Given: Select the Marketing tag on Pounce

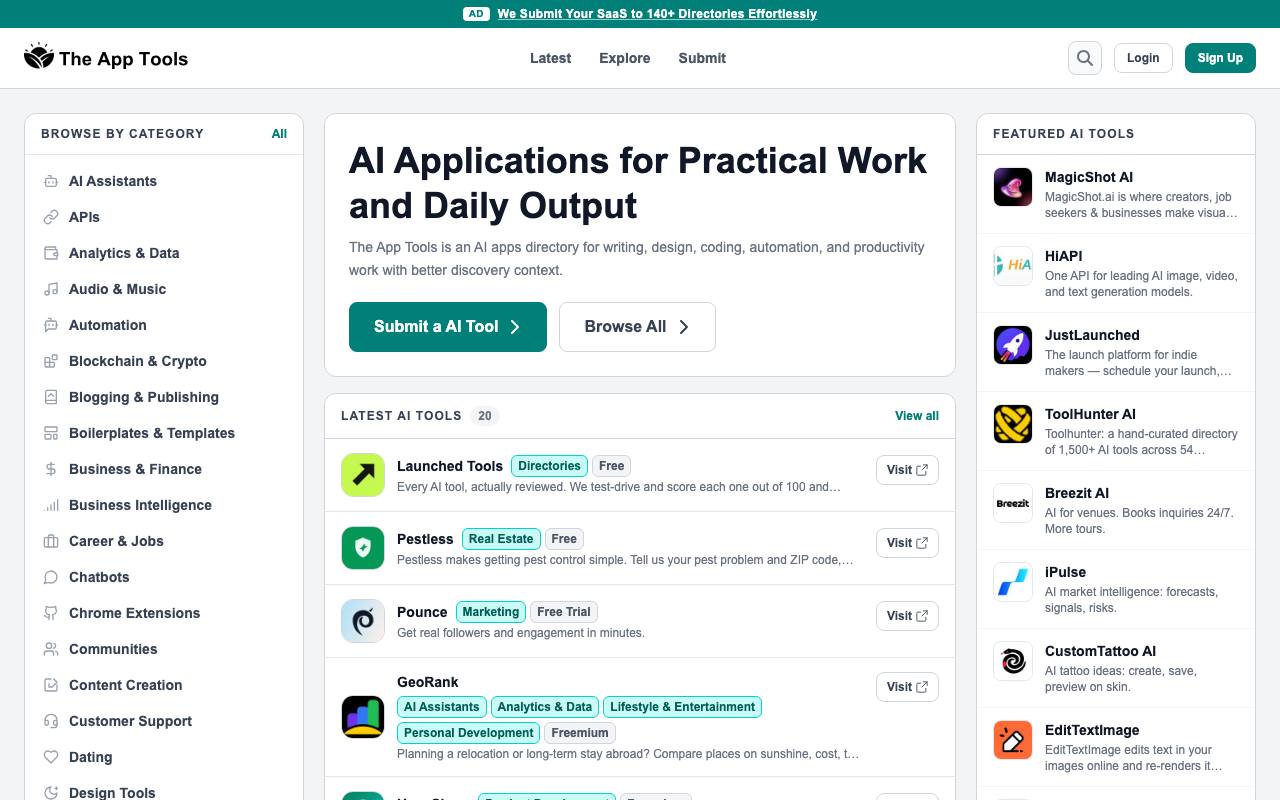Looking at the screenshot, I should coord(491,612).
